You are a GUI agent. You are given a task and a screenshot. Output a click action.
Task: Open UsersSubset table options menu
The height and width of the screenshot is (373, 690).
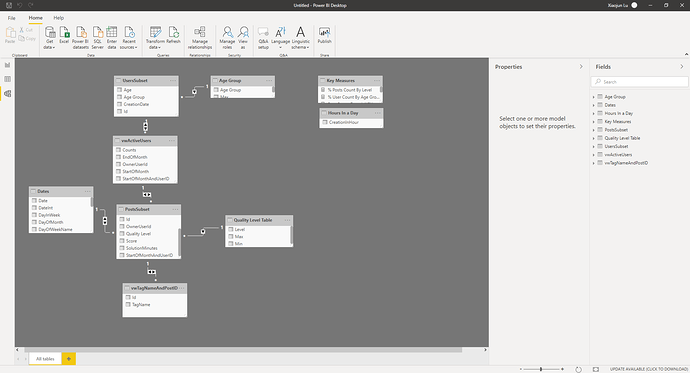172,80
